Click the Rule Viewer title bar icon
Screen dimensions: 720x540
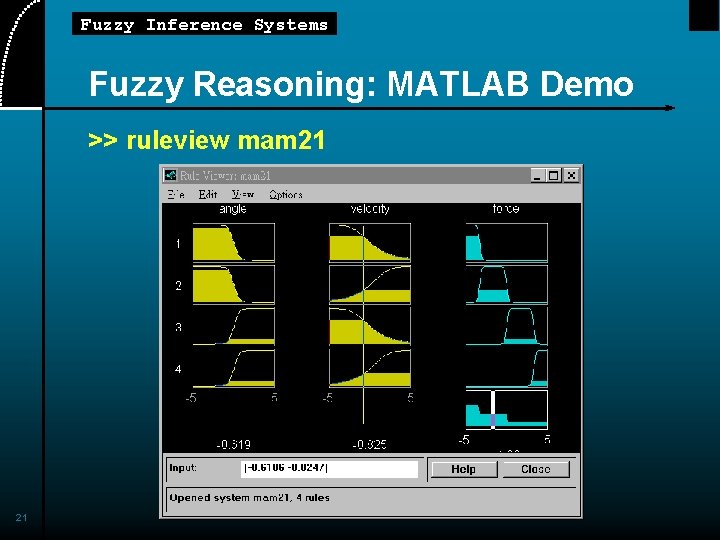point(170,175)
